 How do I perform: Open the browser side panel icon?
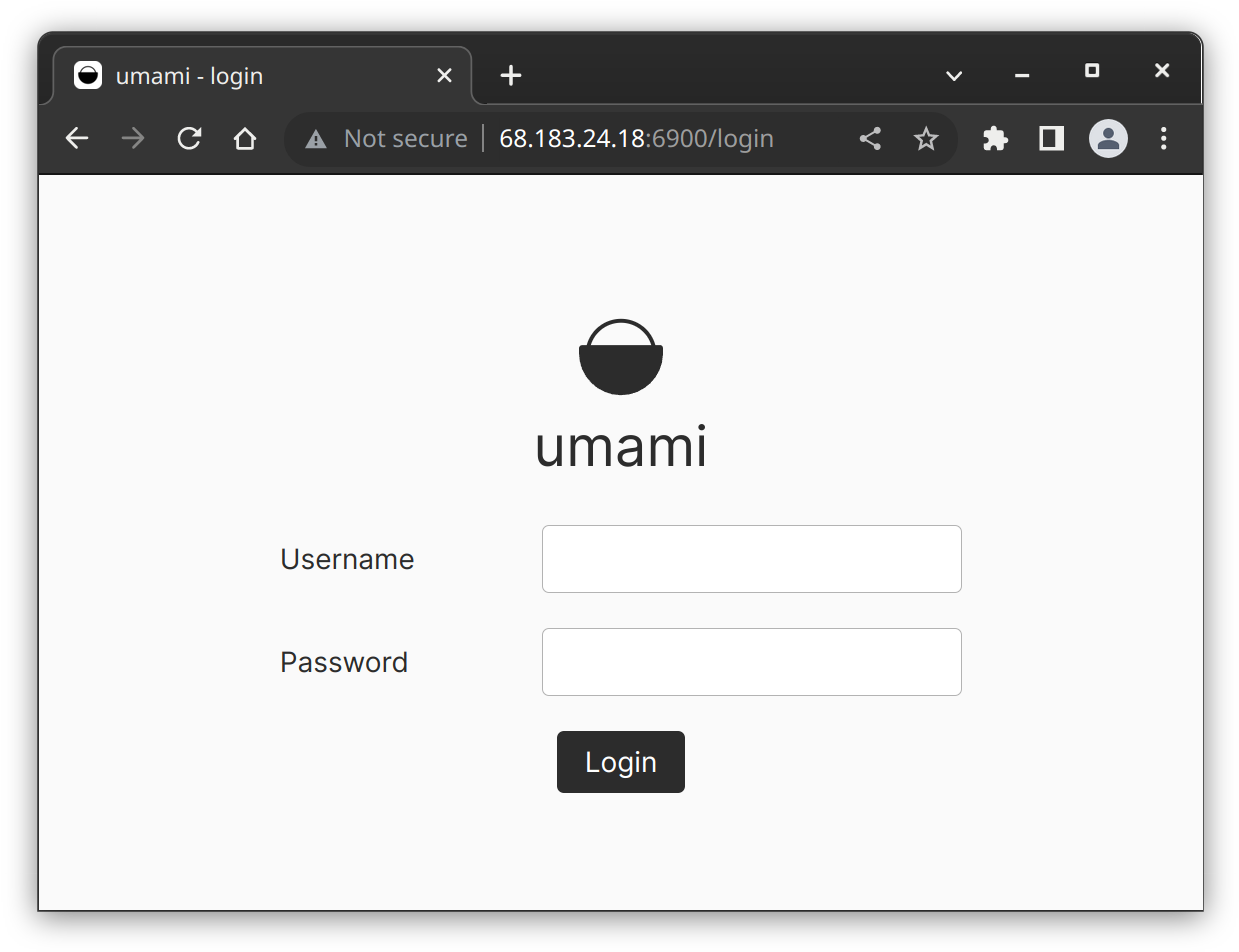(x=1051, y=139)
